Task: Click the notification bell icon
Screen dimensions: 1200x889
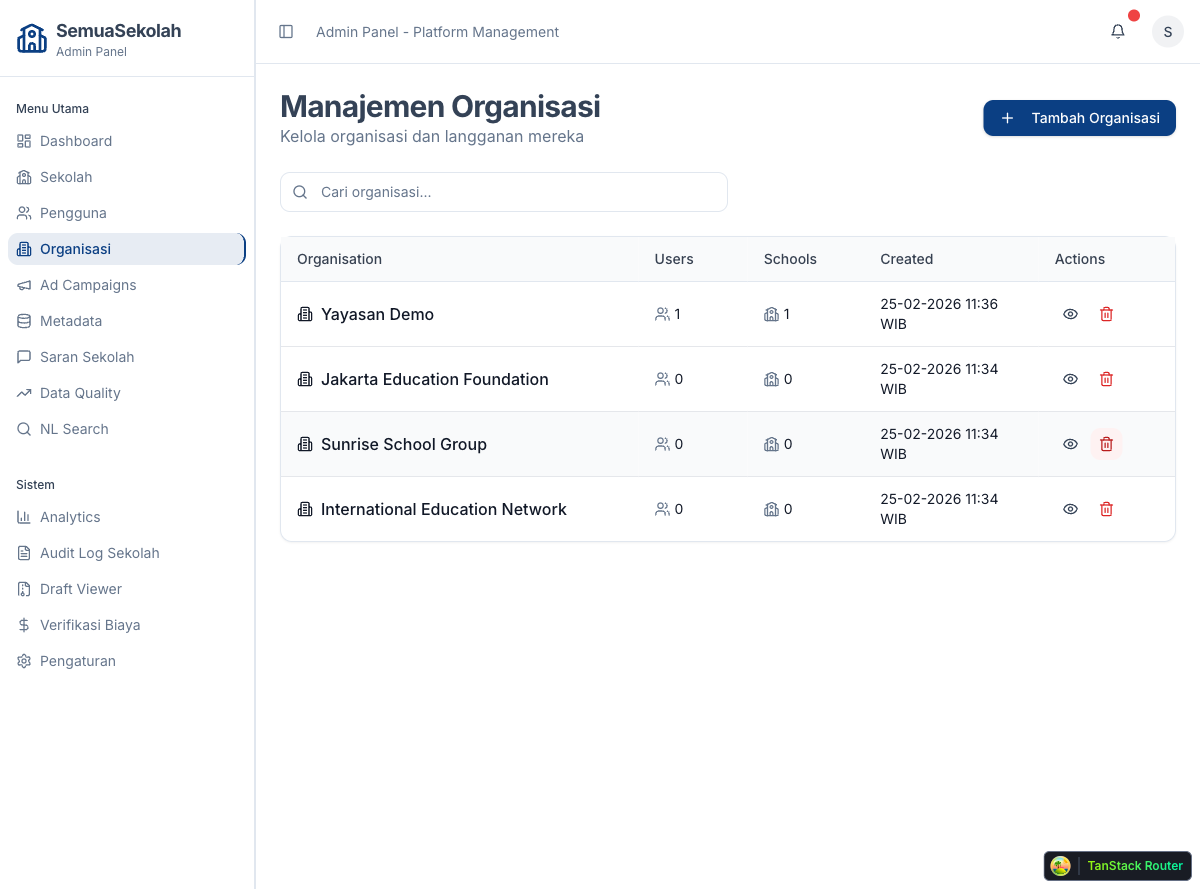Action: tap(1117, 31)
